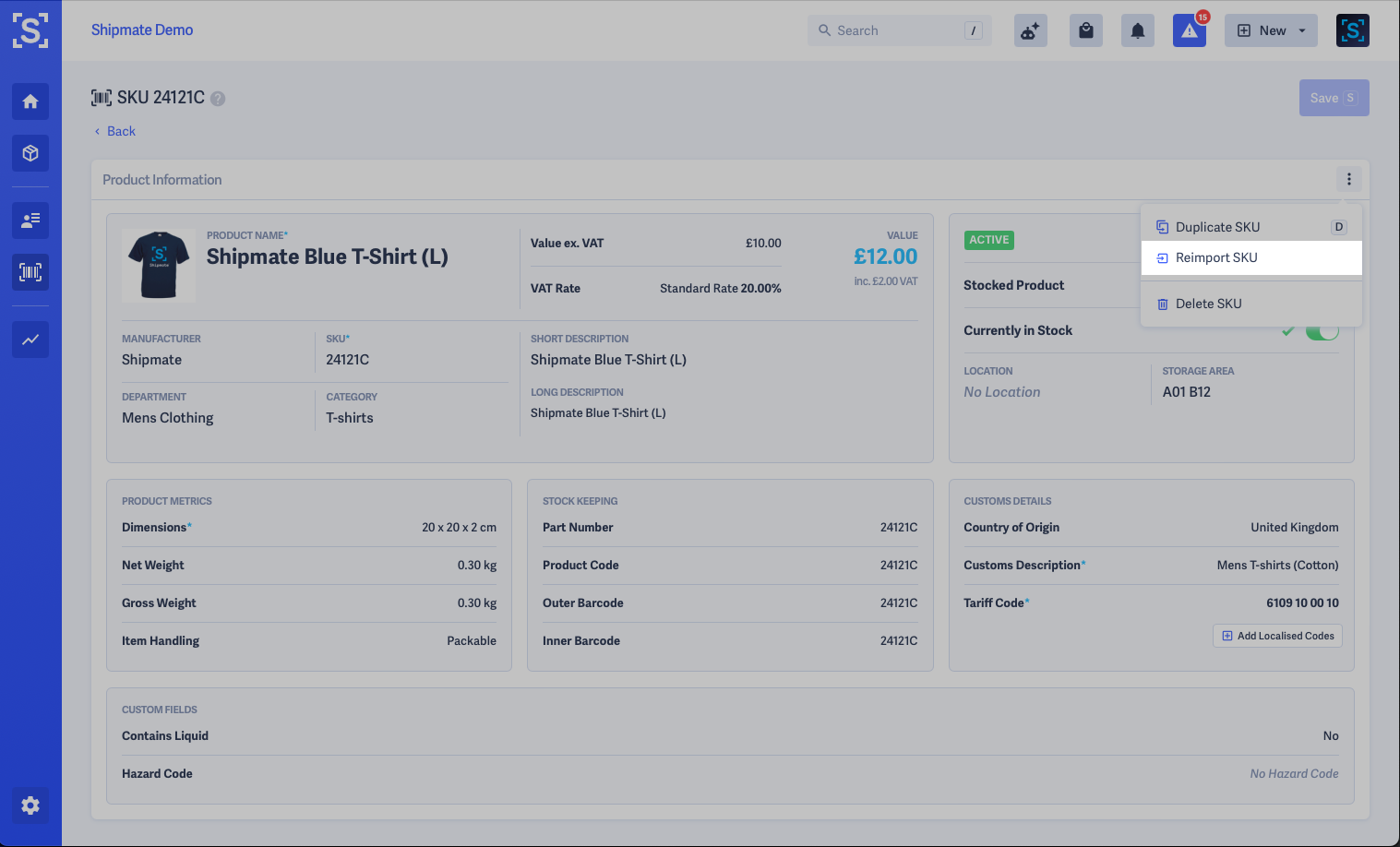Focus the Search input field
Viewport: 1400px width, 847px height.
pyautogui.click(x=900, y=30)
